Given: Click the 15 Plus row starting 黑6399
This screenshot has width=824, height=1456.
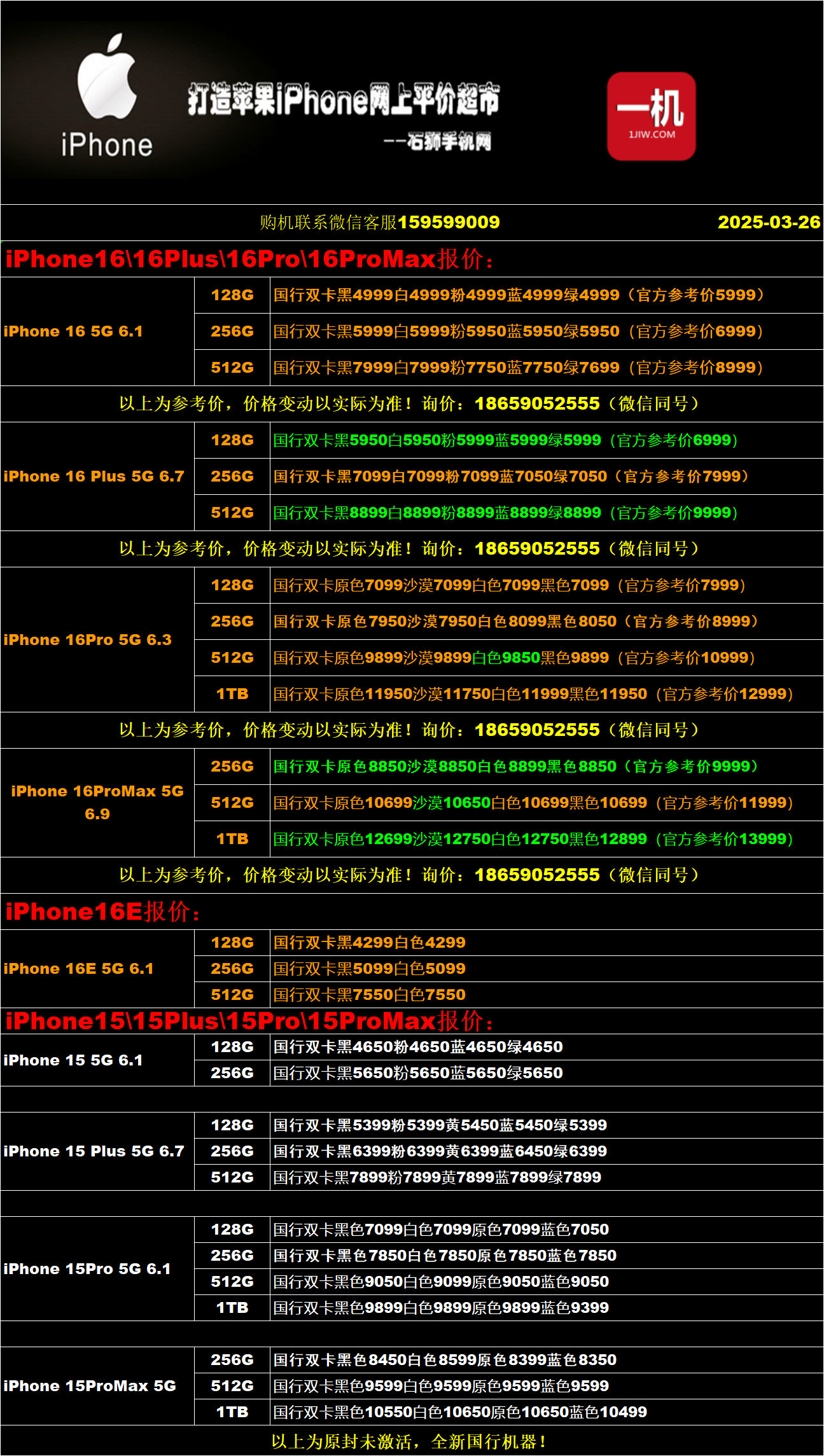Looking at the screenshot, I should pos(547,1151).
